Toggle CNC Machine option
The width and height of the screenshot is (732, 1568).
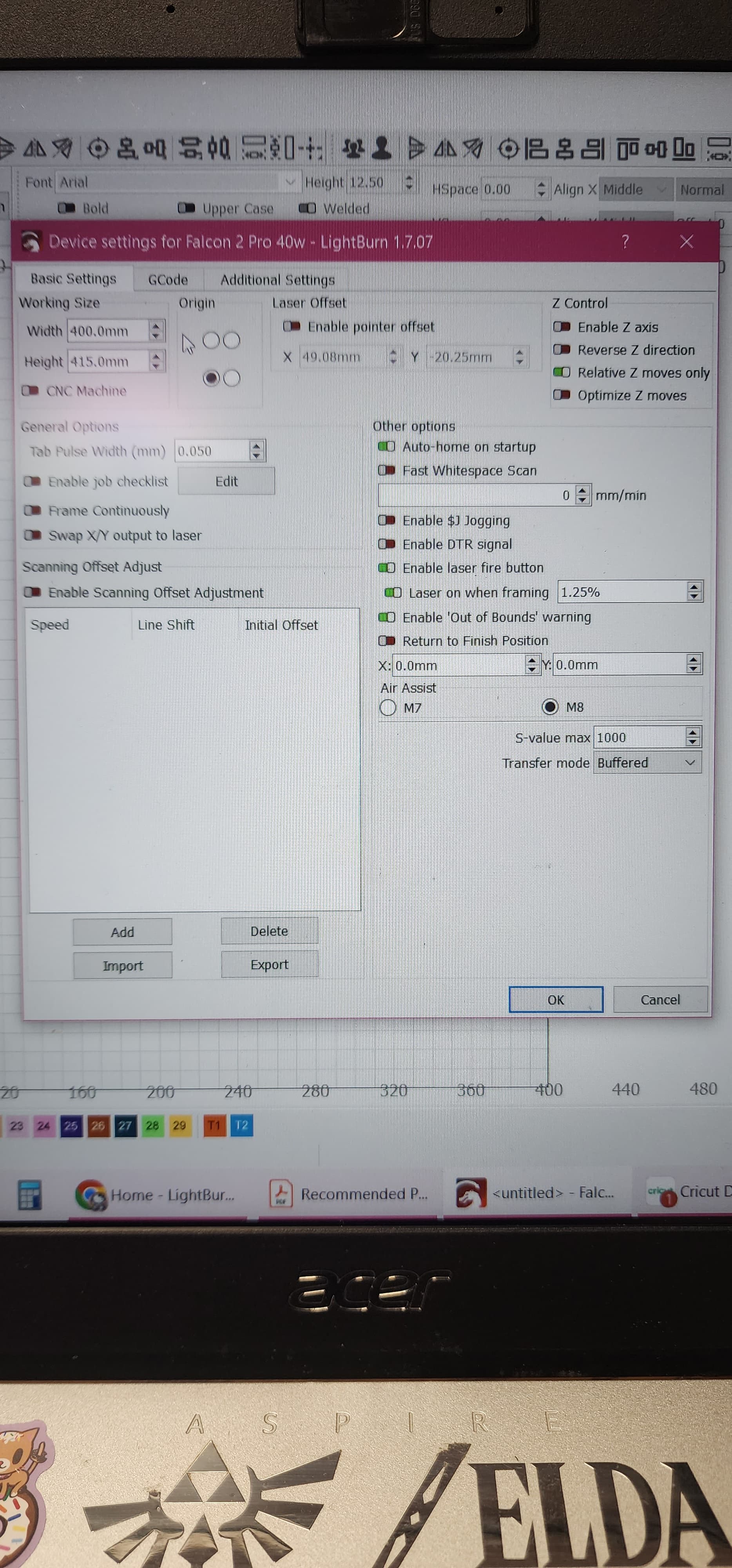[x=31, y=391]
